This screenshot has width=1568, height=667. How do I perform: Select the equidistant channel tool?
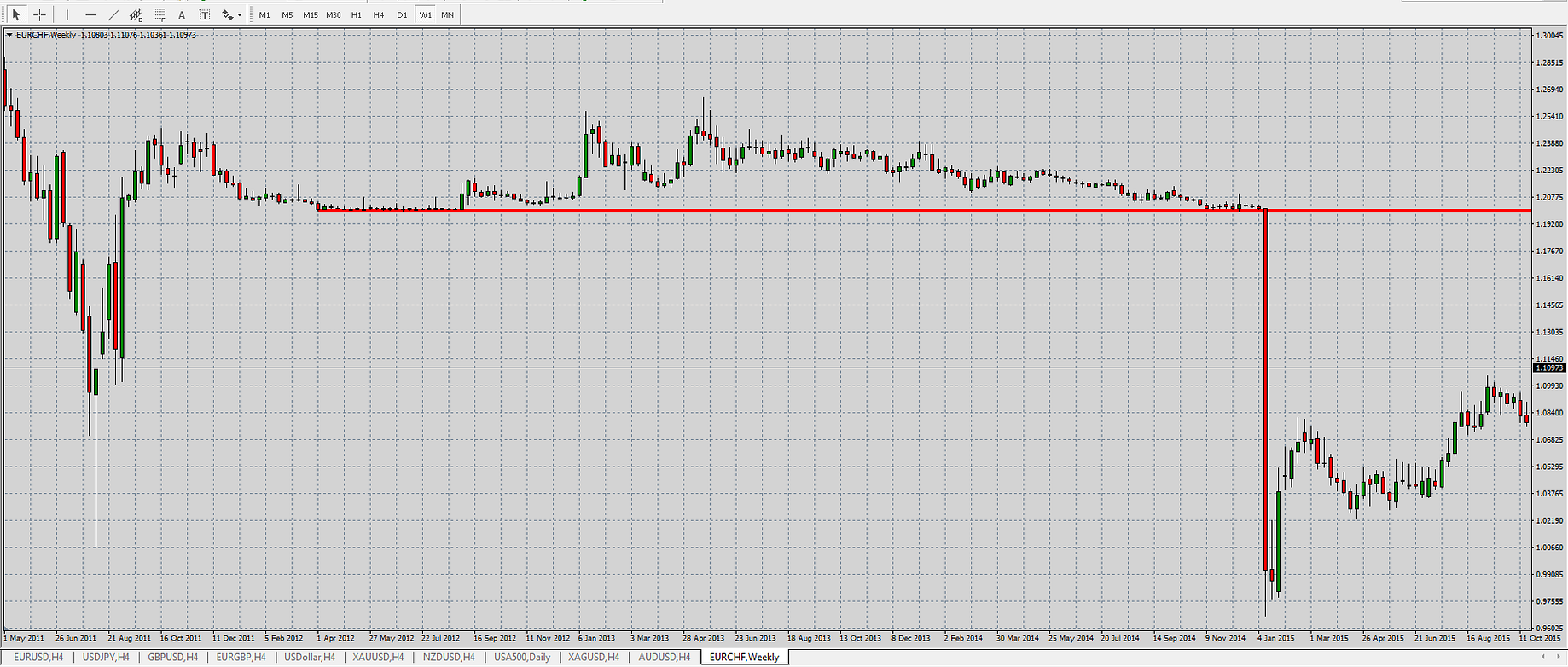tap(136, 14)
